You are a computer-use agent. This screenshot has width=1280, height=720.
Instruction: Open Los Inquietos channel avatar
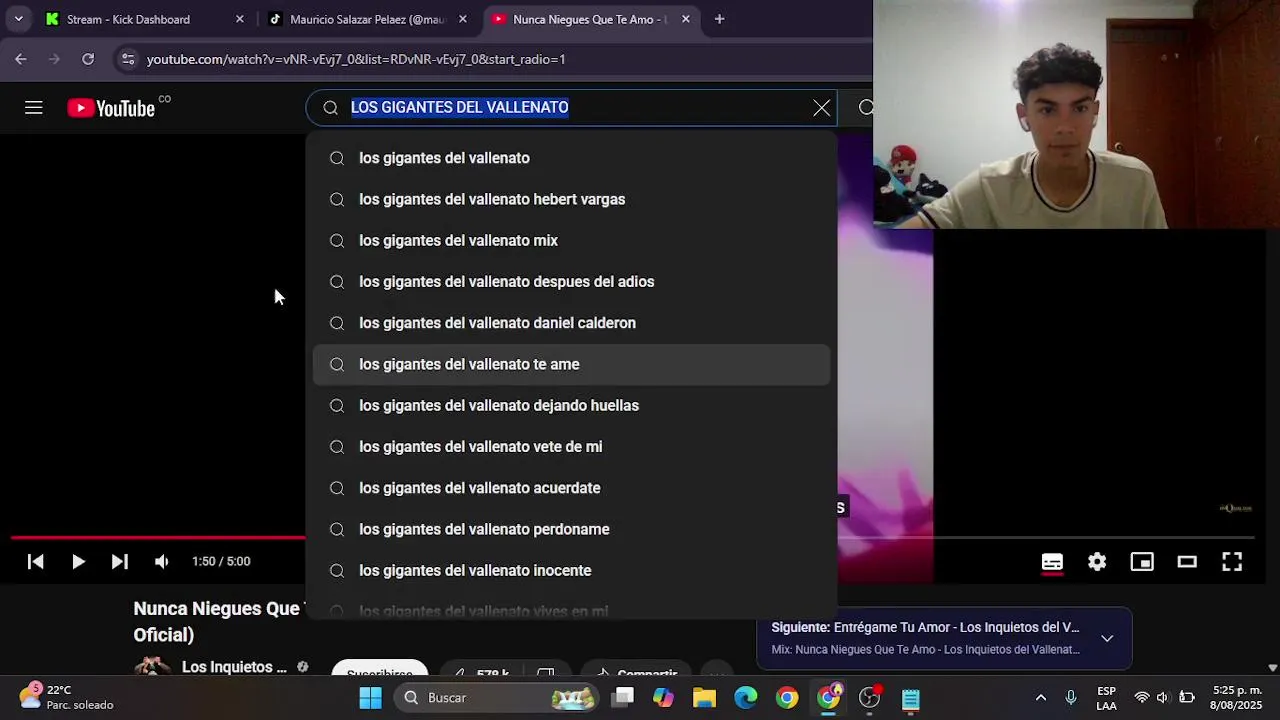pos(152,667)
